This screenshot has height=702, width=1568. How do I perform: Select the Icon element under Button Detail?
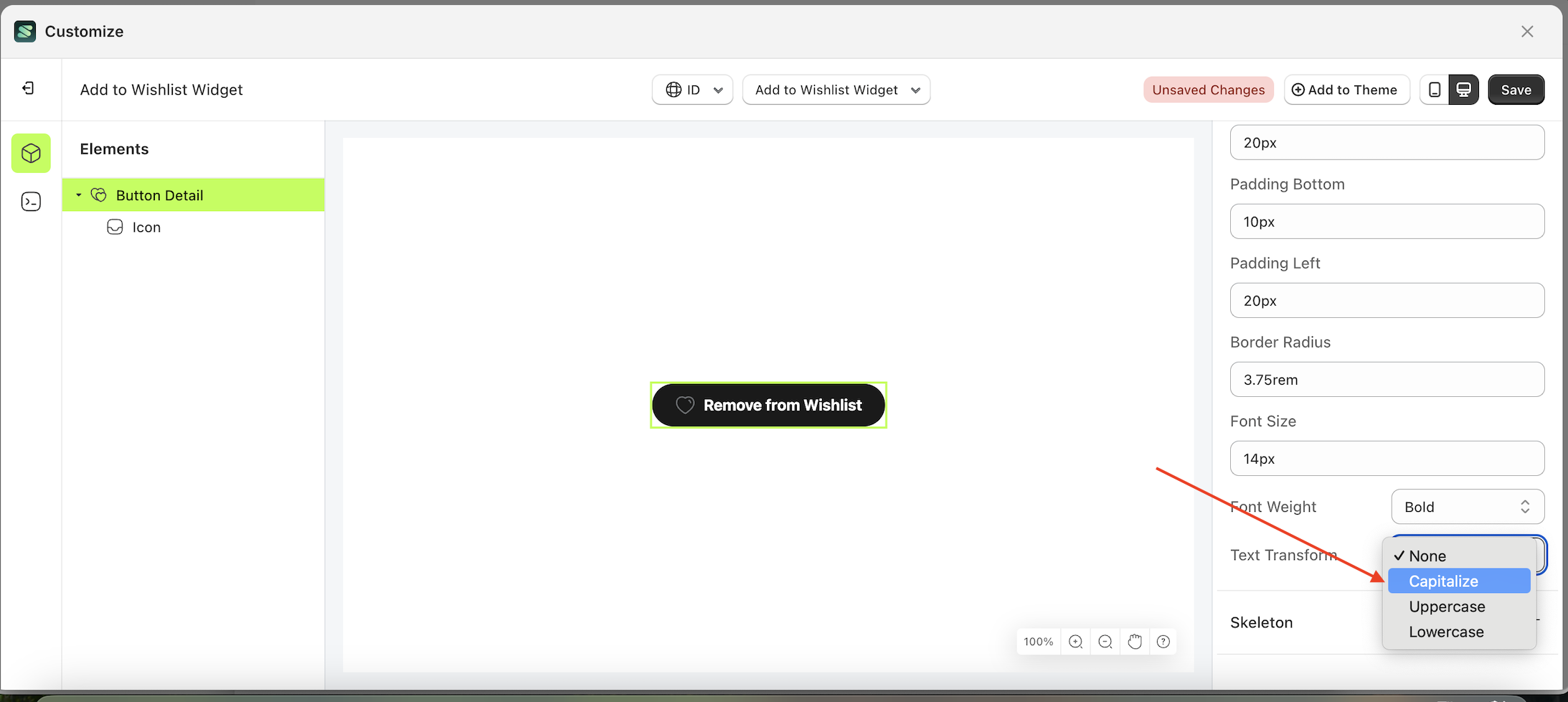[x=146, y=227]
